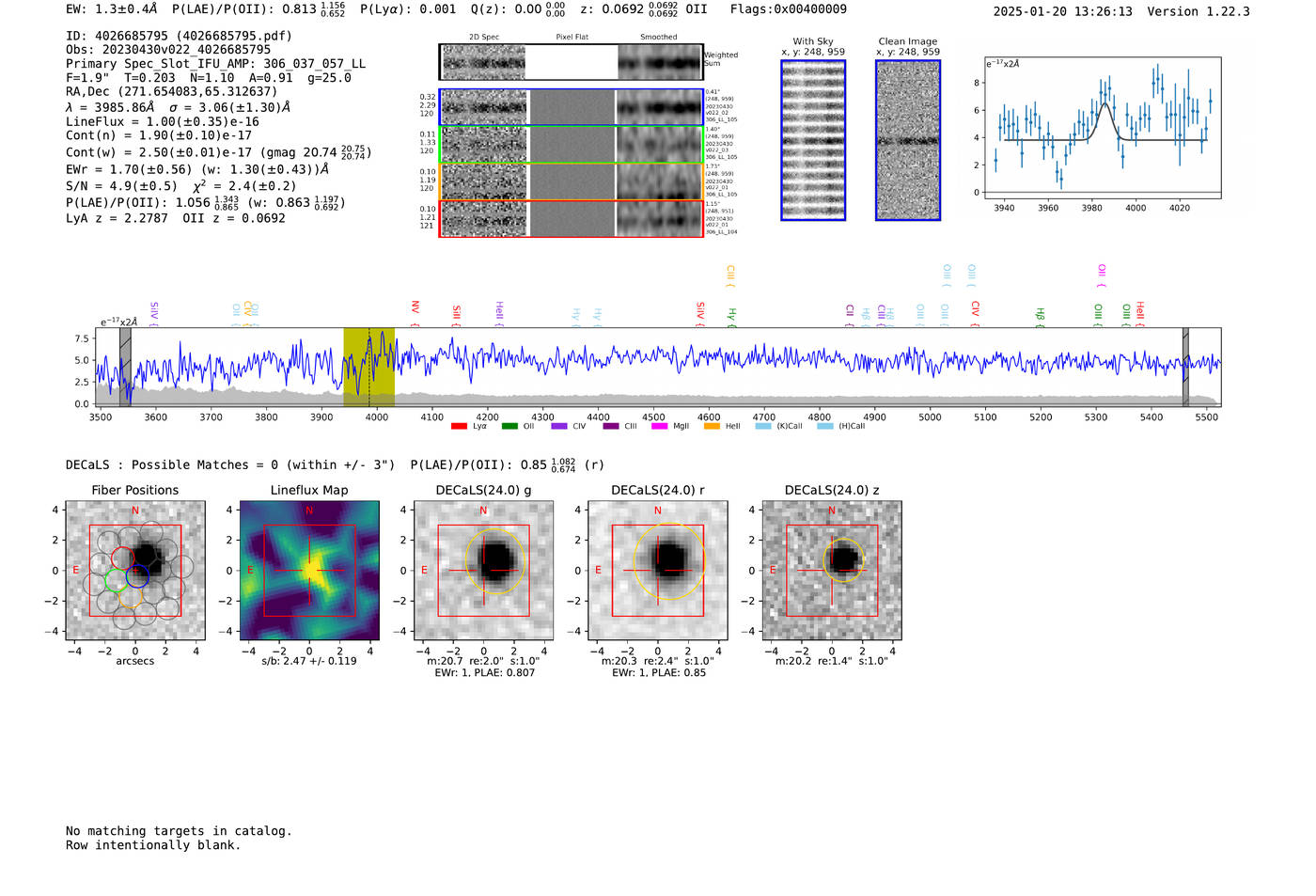Viewport: 1316px width, 896px height.
Task: Click the 'Primary Spec_Slot_IFU_AMP: 306_037_057_LL' line
Action: point(216,64)
